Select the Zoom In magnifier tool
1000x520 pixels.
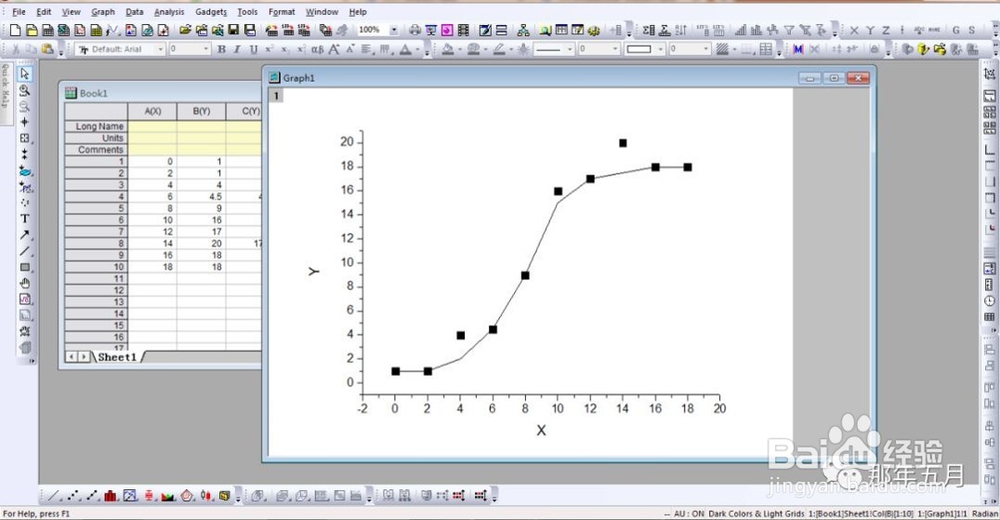point(24,91)
